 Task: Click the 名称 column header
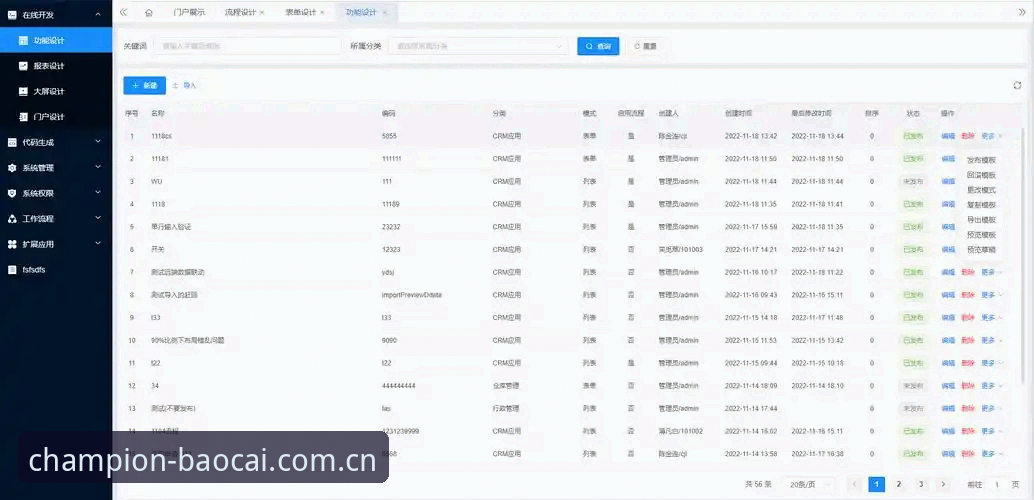click(158, 113)
